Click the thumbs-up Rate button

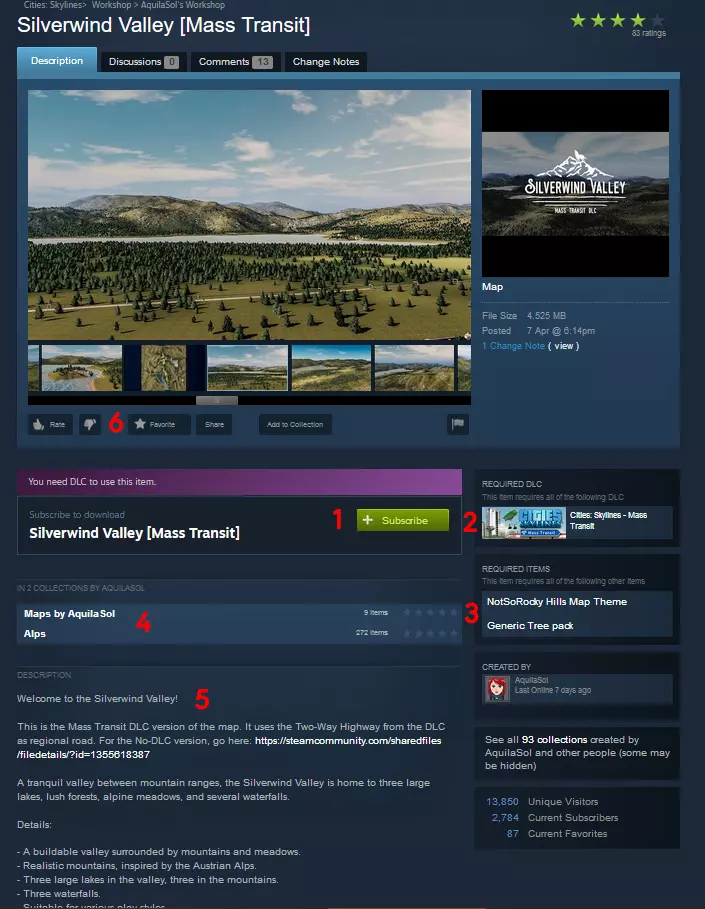[50, 424]
